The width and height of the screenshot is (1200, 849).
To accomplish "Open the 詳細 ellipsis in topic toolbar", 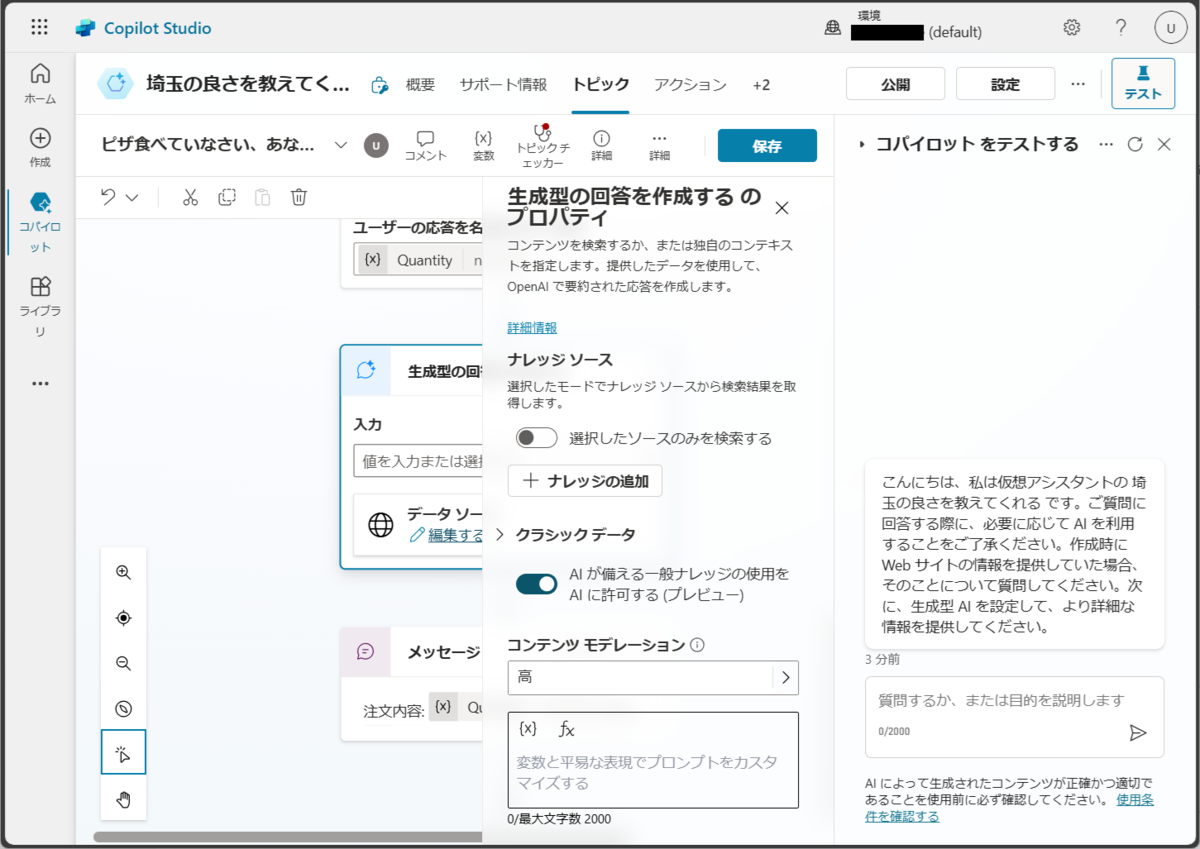I will (659, 145).
